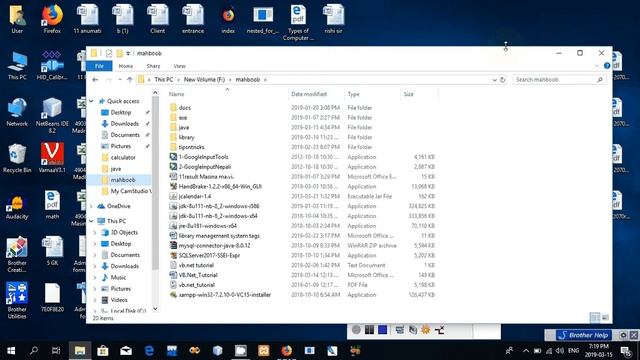This screenshot has width=640, height=360.
Task: Open Explorer help question mark icon
Action: point(607,66)
